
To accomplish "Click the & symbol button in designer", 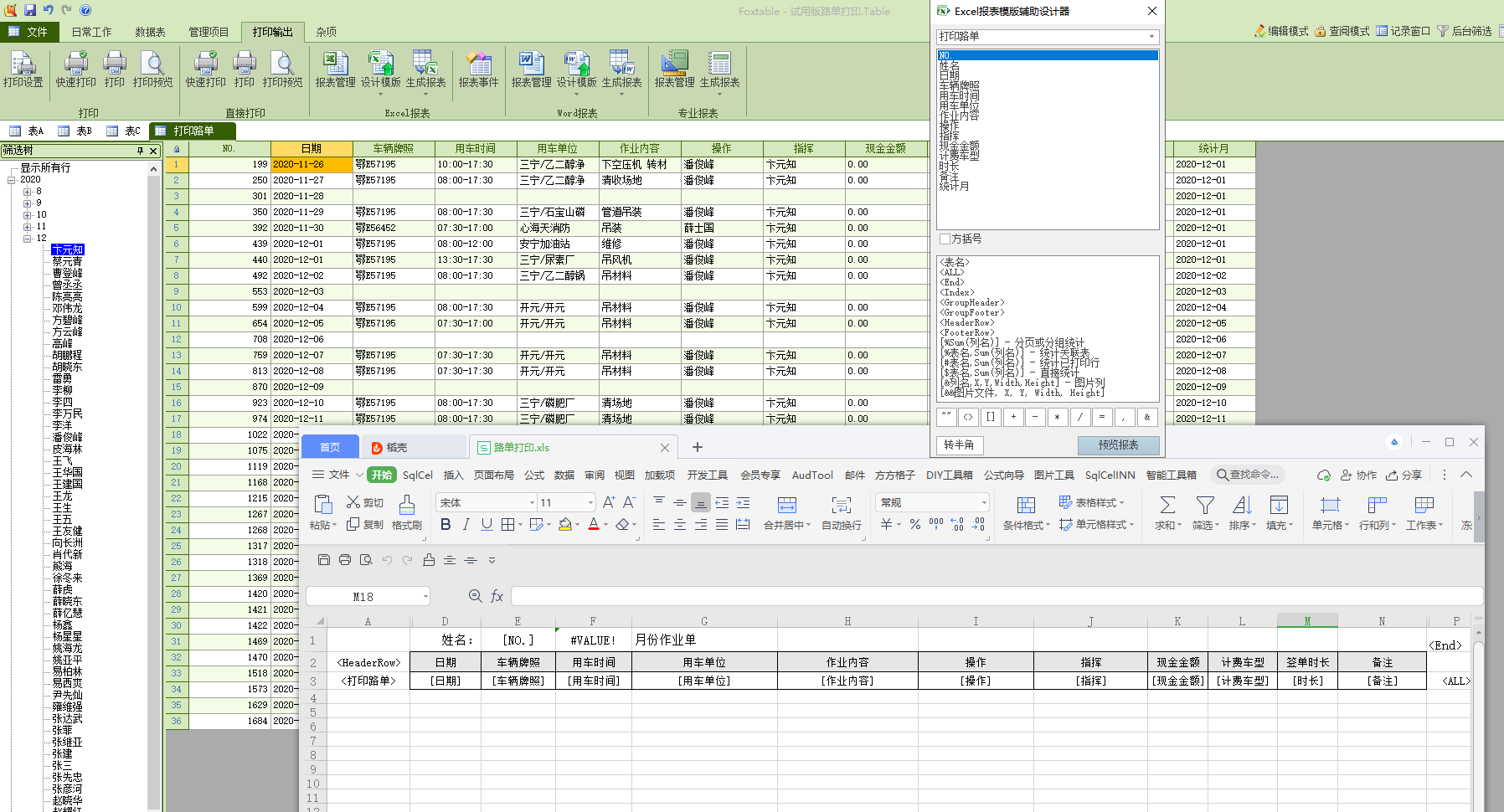I will pyautogui.click(x=1146, y=416).
